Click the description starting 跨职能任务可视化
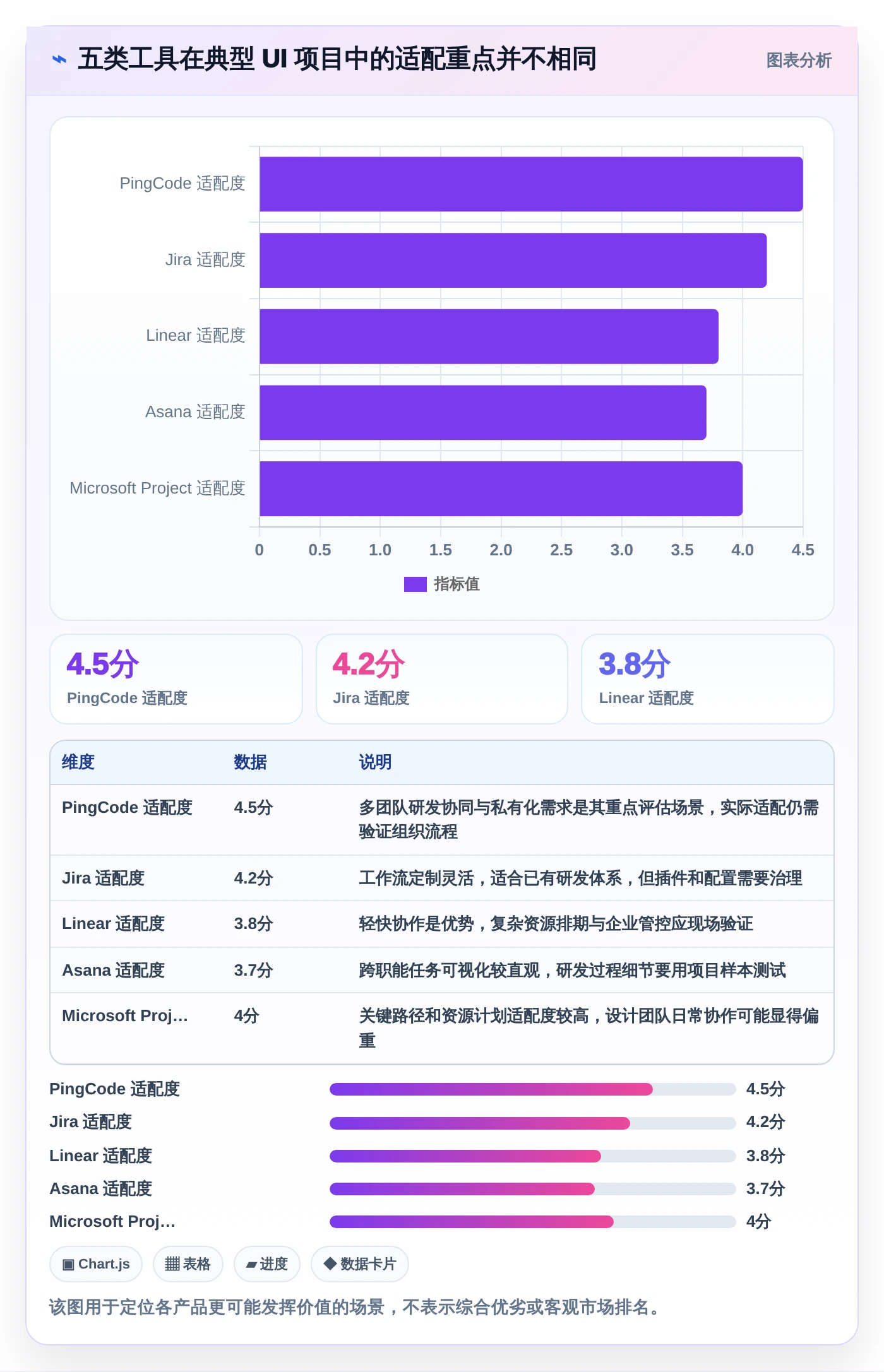Screen dimensions: 884x1372 572,971
